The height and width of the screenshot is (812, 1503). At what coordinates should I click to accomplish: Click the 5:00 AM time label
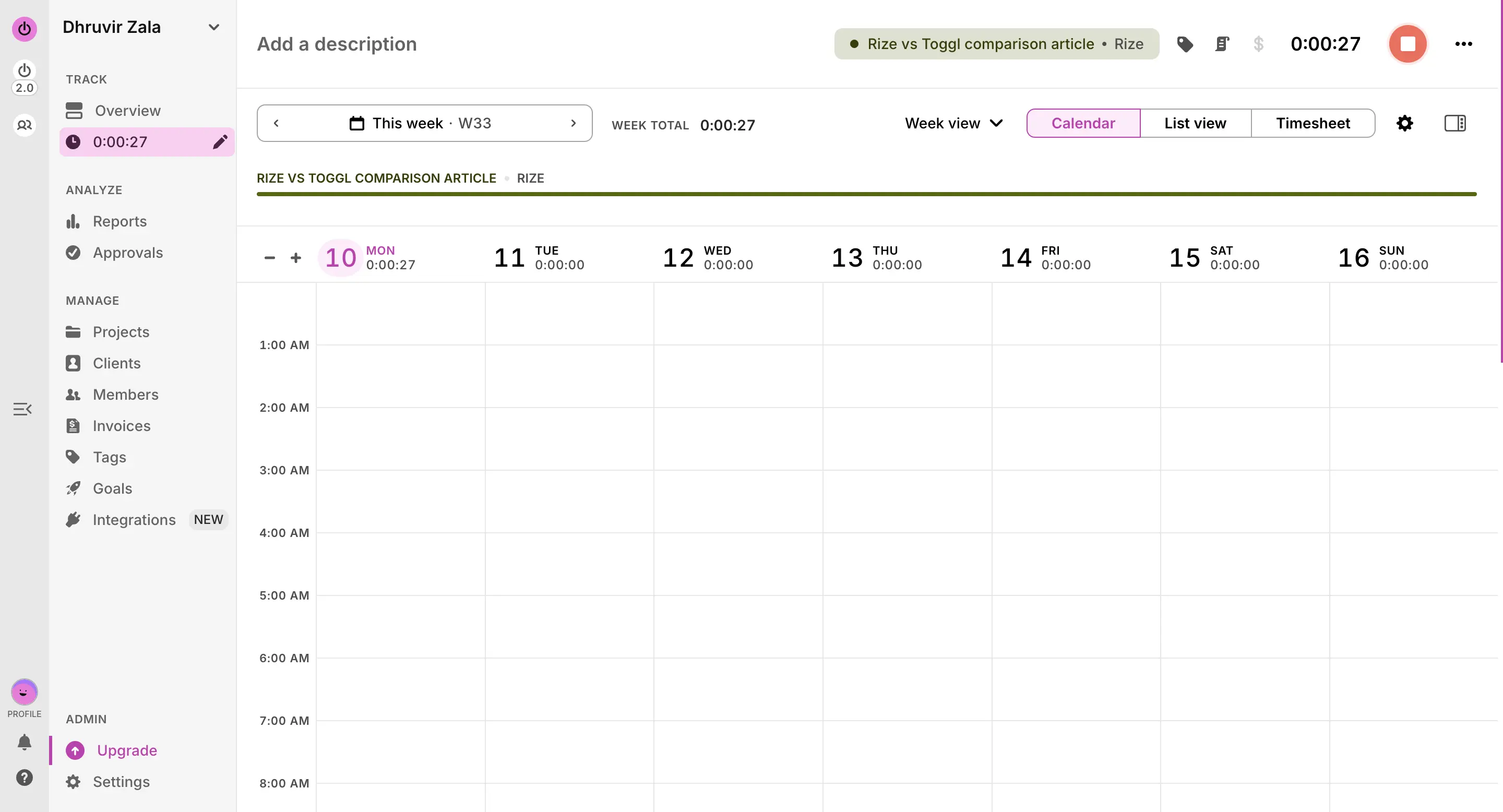284,595
